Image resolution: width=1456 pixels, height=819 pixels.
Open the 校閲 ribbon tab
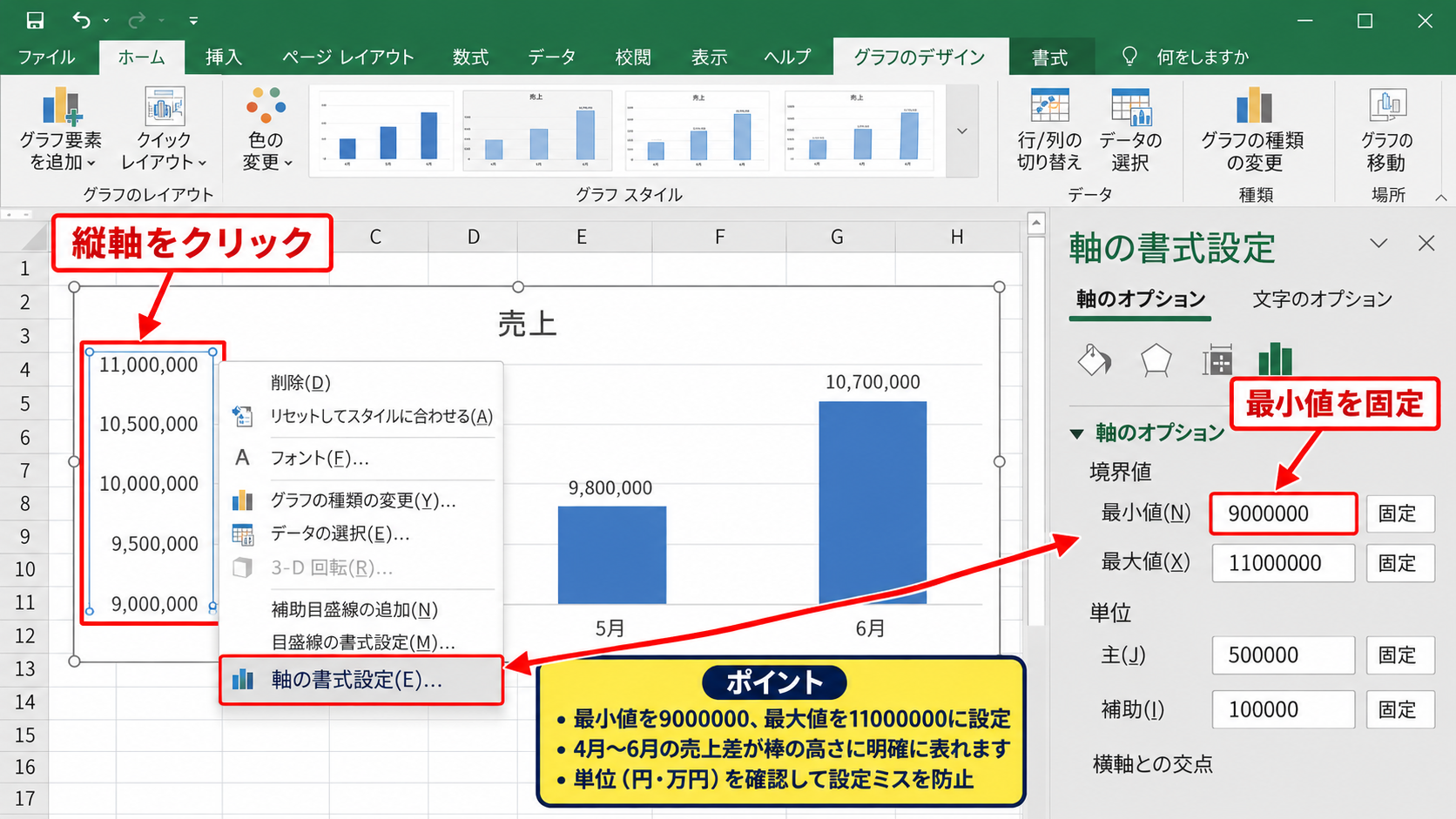pyautogui.click(x=633, y=57)
